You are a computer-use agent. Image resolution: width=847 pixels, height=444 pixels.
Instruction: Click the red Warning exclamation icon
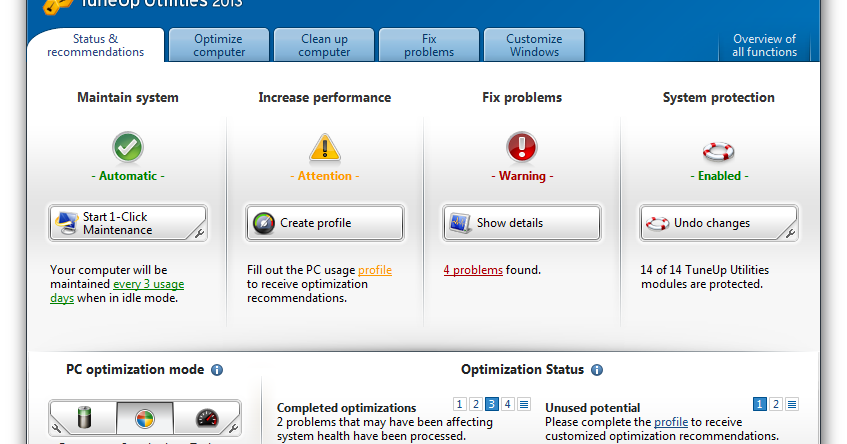point(522,147)
